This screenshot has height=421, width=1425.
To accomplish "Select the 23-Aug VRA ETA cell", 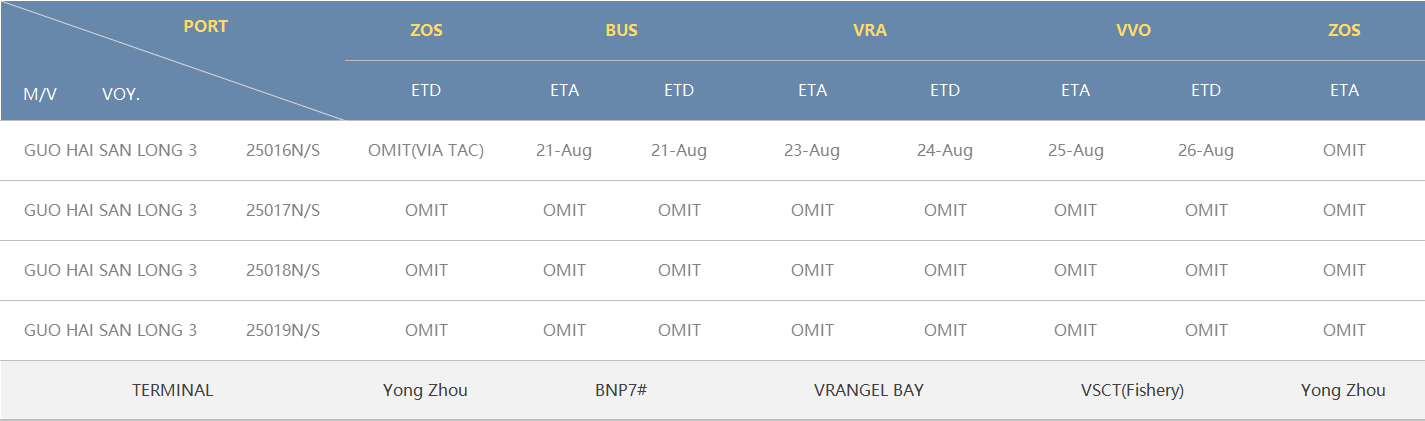I will [812, 151].
